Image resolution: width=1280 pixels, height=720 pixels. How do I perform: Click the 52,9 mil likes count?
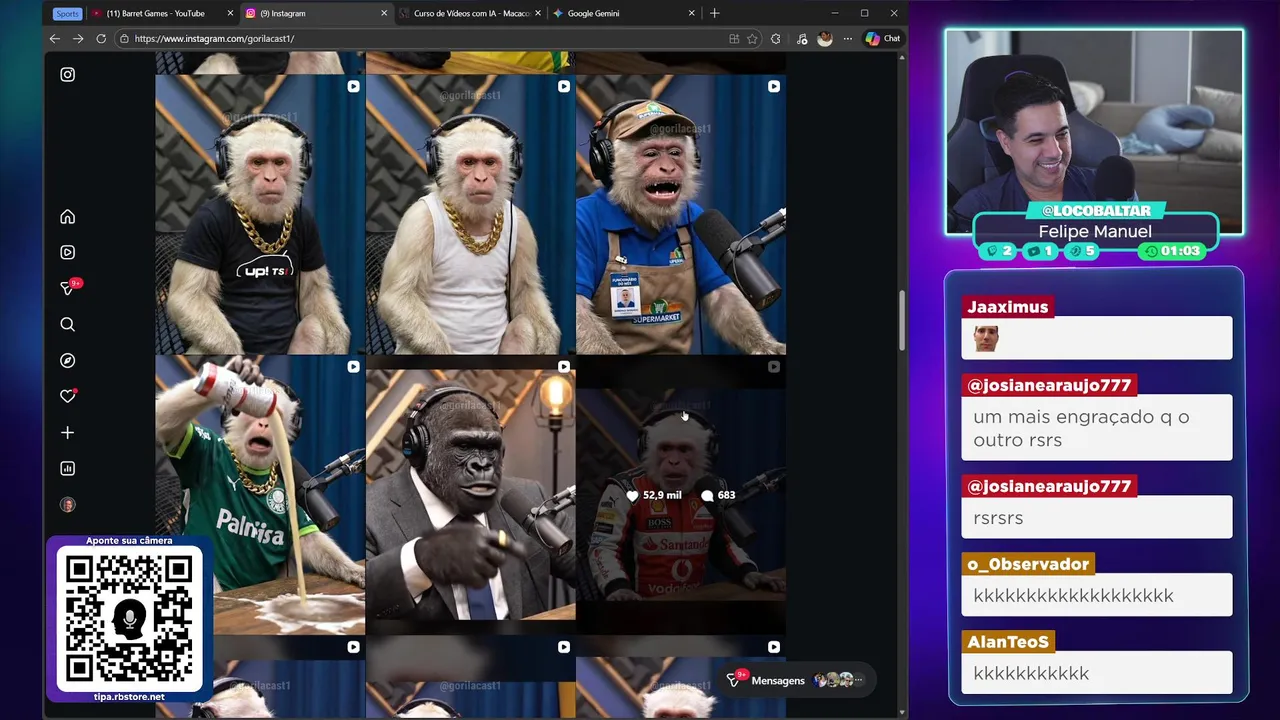pyautogui.click(x=654, y=495)
